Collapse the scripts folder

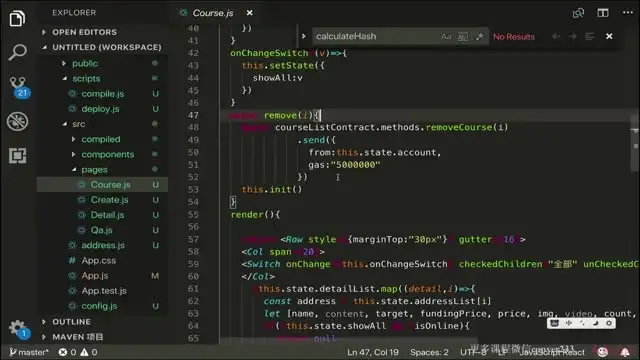point(86,78)
